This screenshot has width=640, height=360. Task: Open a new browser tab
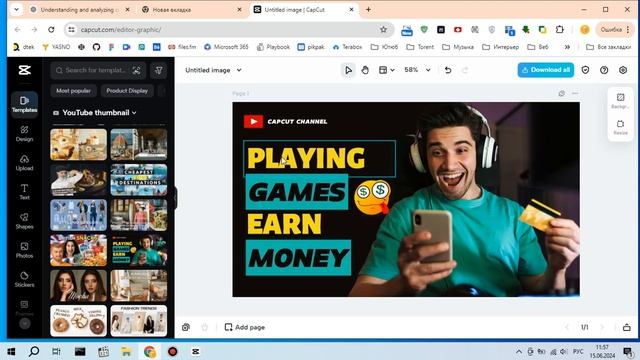point(368,9)
